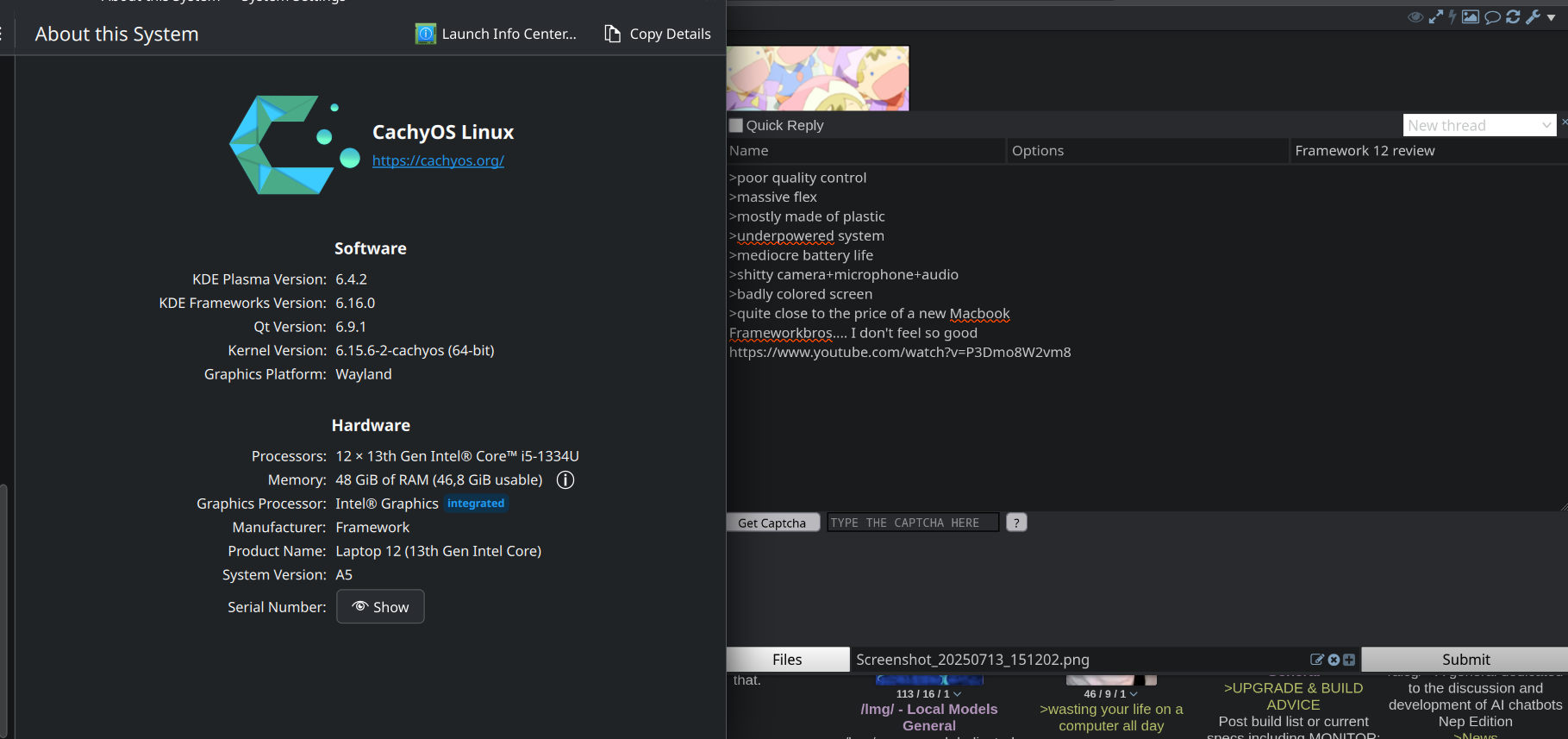Click the KDE Frameworks Version value 6.16.0
The width and height of the screenshot is (1568, 739).
point(355,304)
